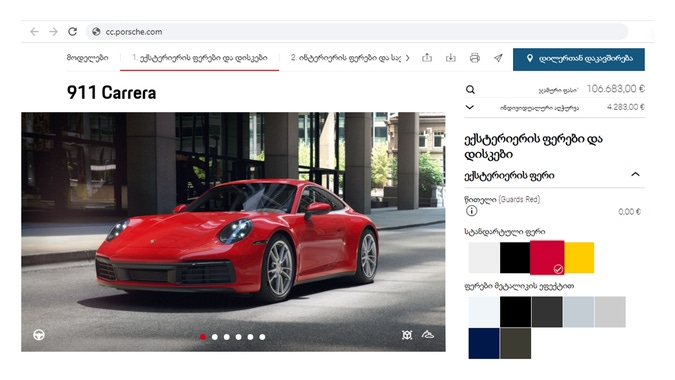
Task: Print the configuration with printer icon
Action: coord(474,58)
